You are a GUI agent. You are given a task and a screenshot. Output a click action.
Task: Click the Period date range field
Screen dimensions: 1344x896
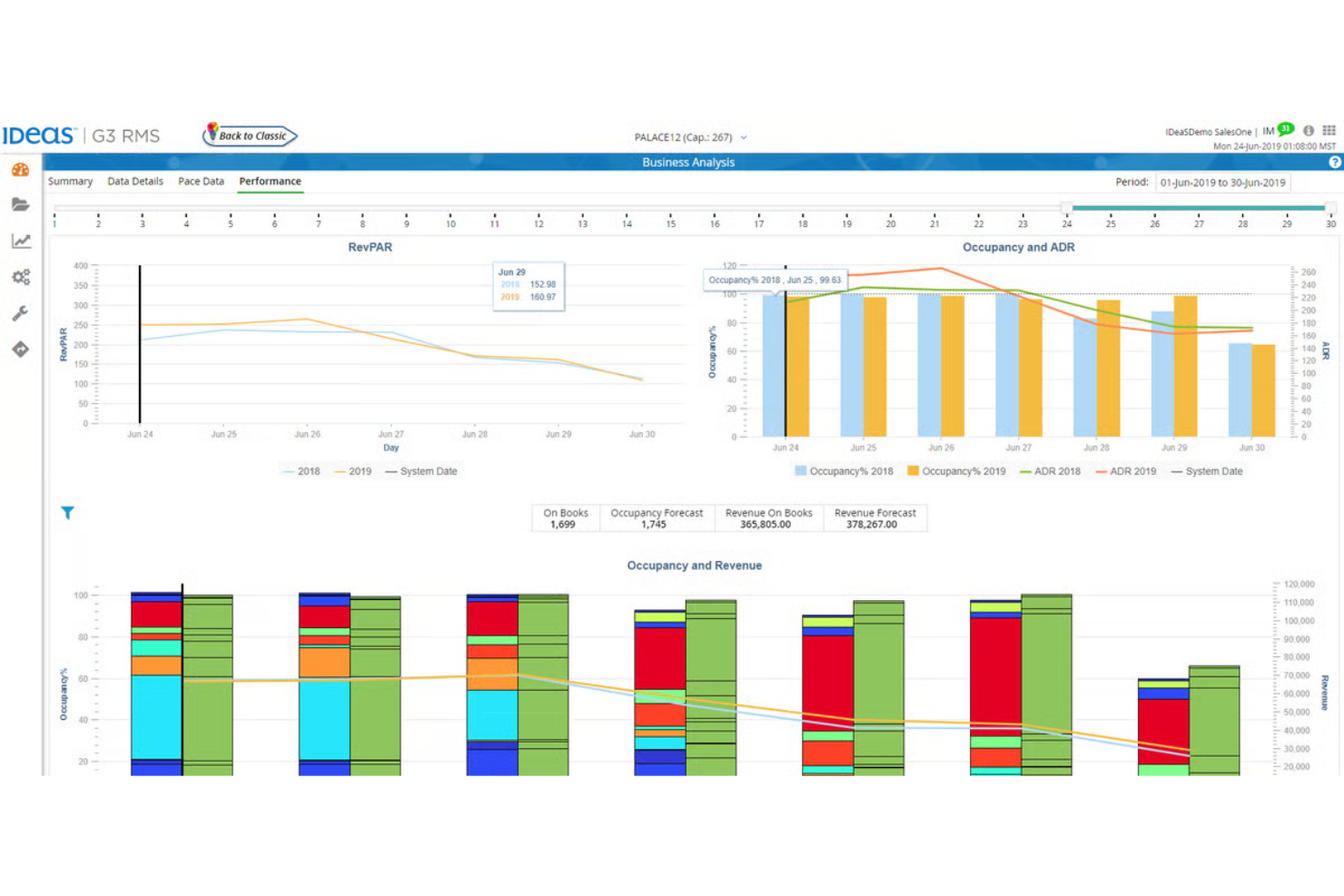[x=1222, y=182]
